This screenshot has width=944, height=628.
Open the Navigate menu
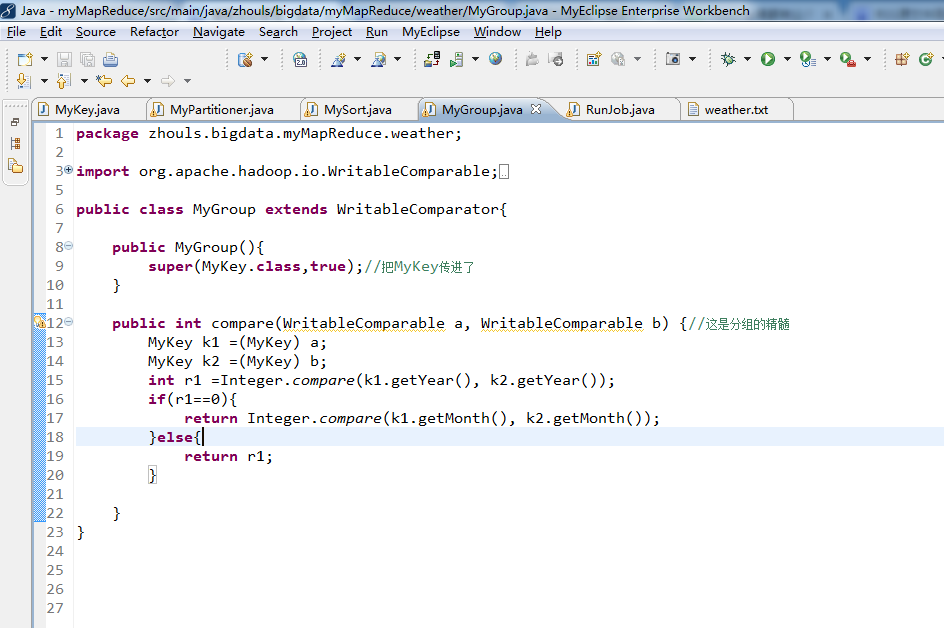tap(219, 32)
